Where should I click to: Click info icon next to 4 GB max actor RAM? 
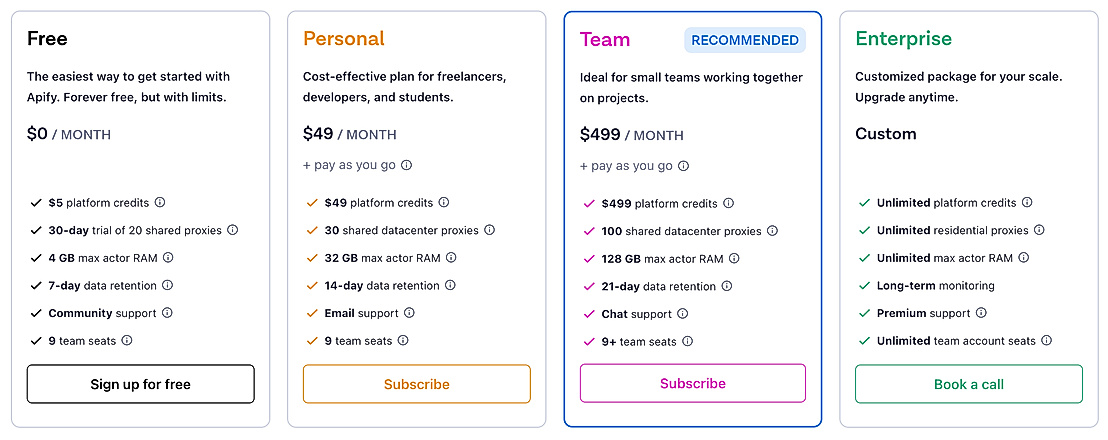[168, 258]
